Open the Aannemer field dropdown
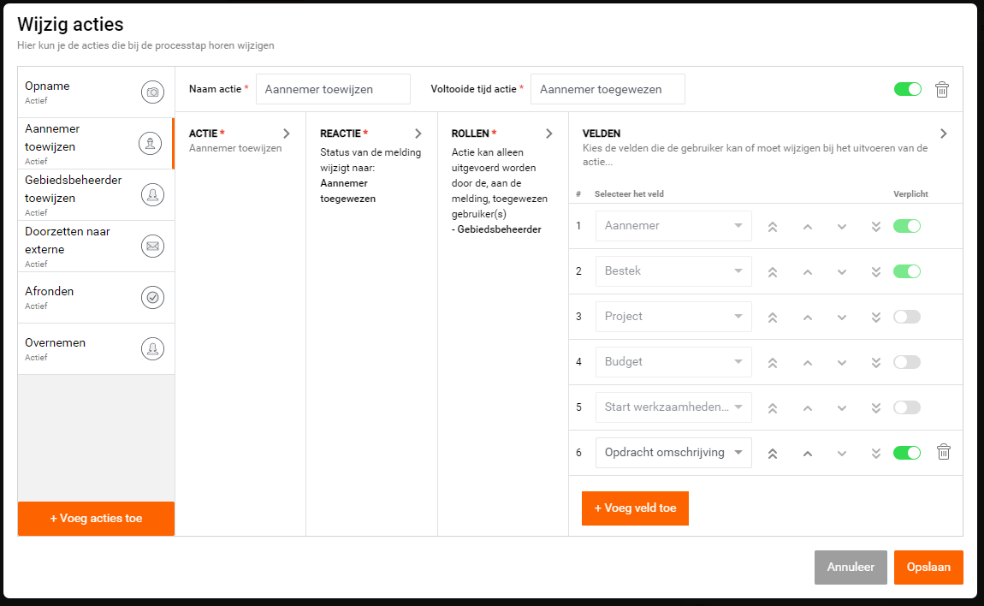Viewport: 984px width, 606px height. pyautogui.click(x=673, y=226)
